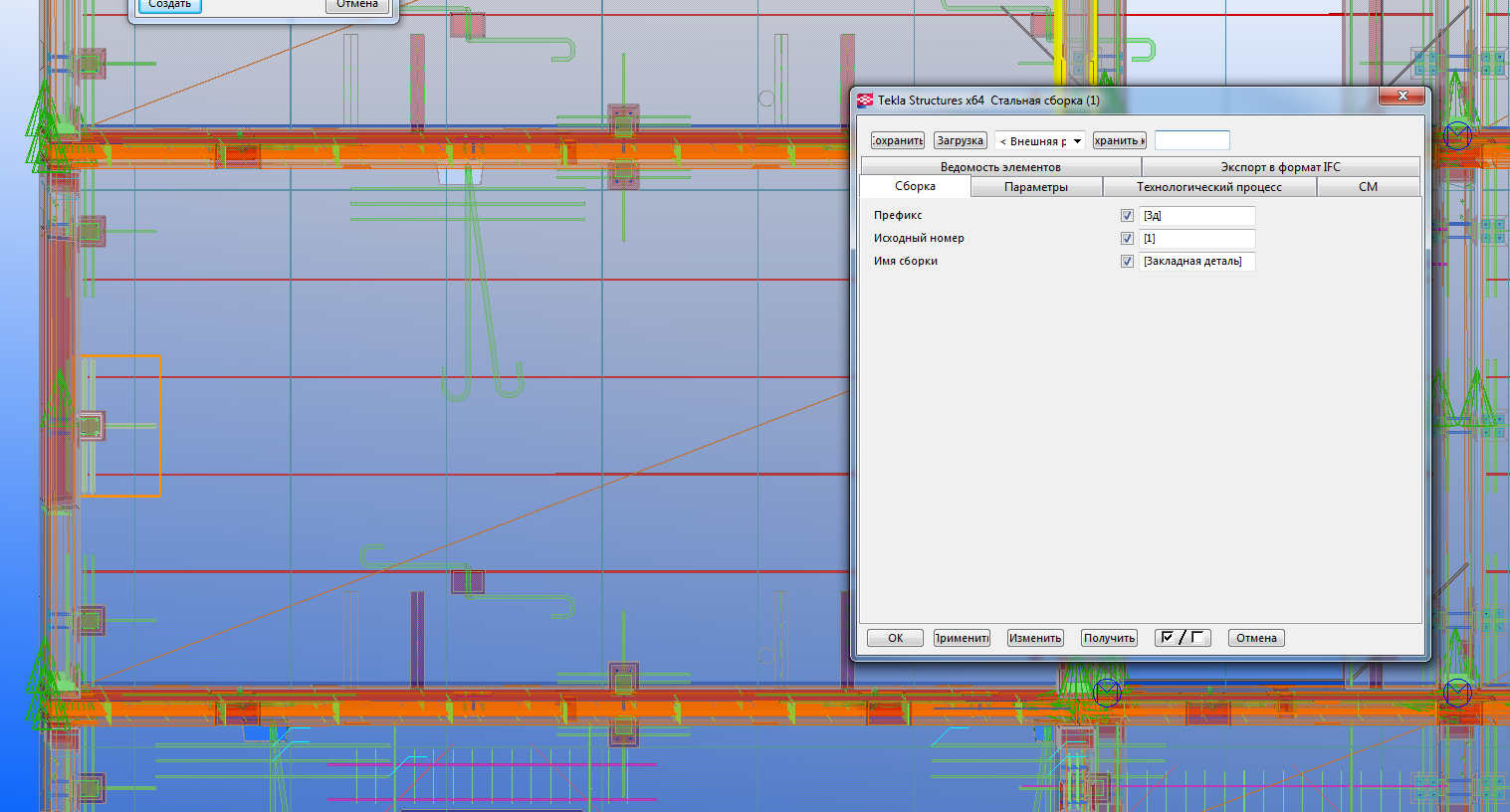Click the Применить button
Image resolution: width=1510 pixels, height=812 pixels.
(x=962, y=638)
